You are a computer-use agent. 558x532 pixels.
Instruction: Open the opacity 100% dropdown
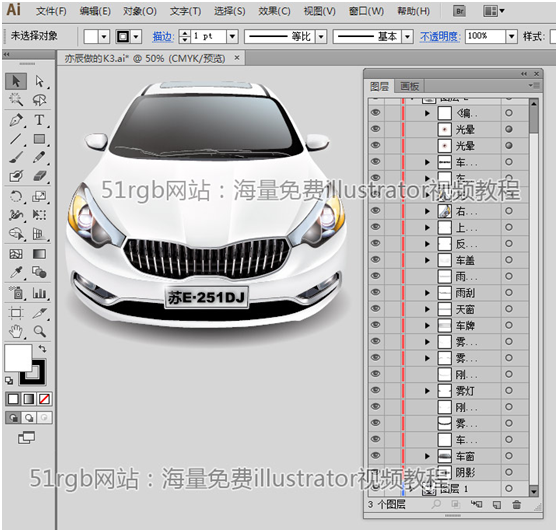(511, 36)
